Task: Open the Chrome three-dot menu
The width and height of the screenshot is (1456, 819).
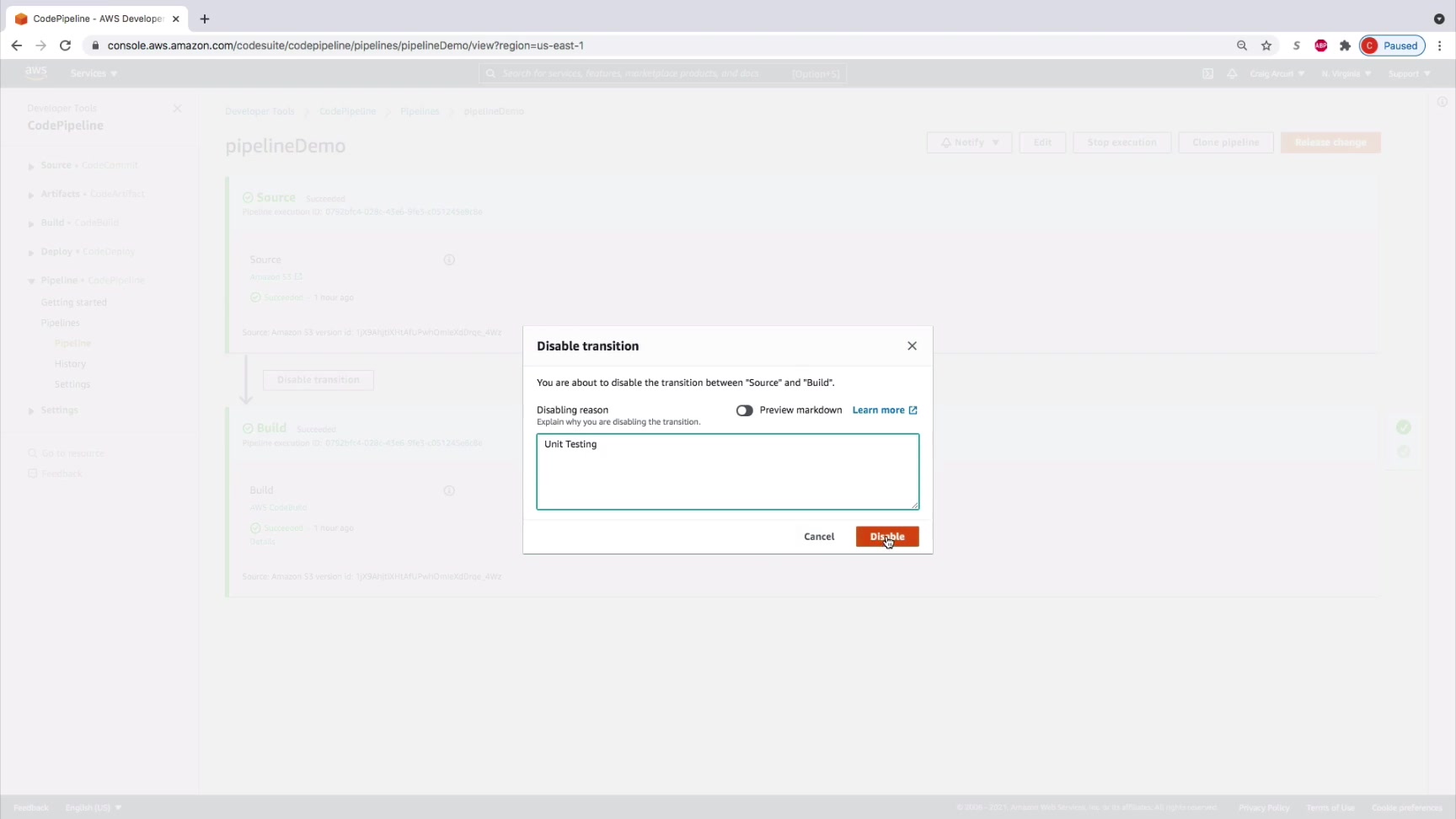Action: pyautogui.click(x=1440, y=45)
